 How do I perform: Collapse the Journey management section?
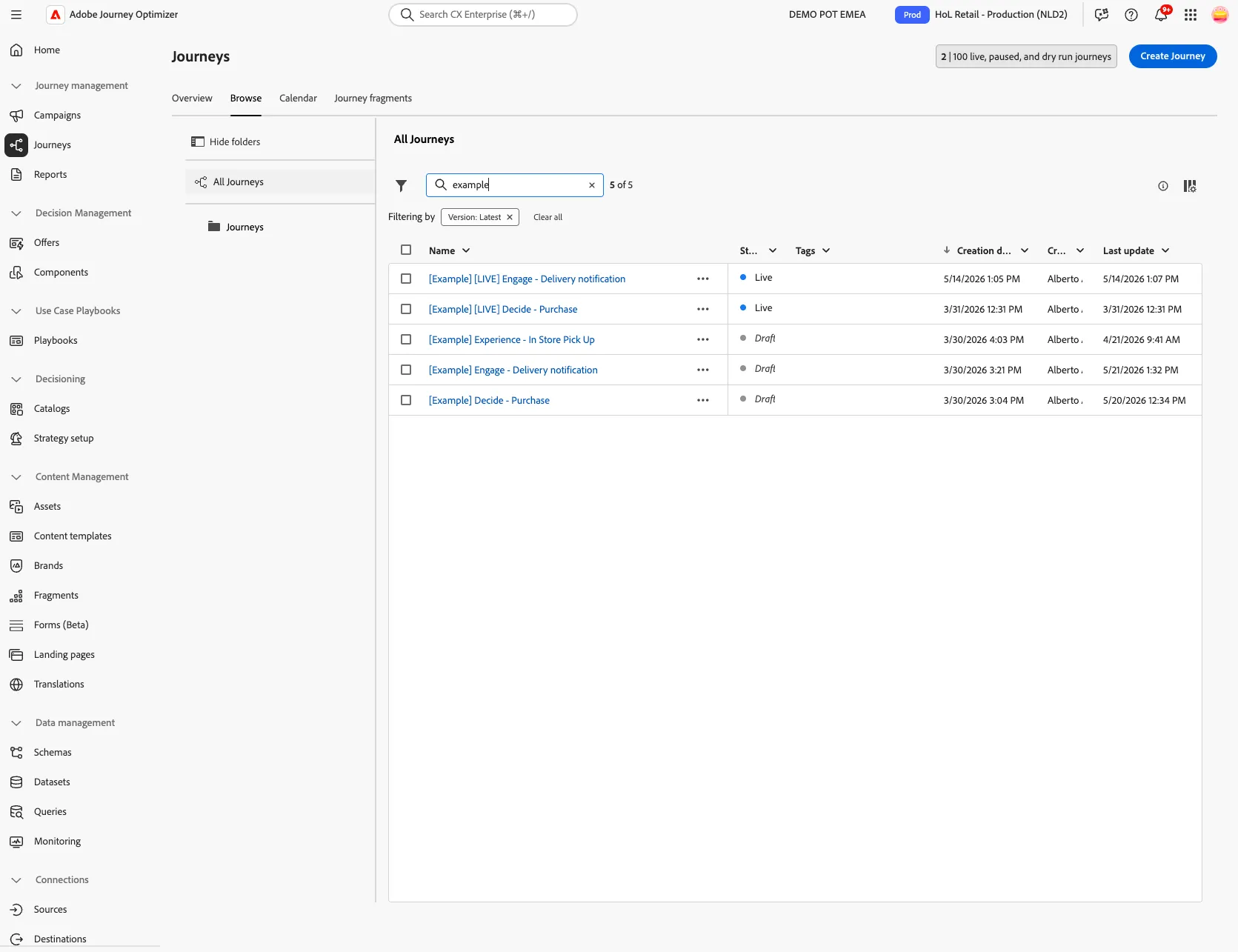pyautogui.click(x=16, y=86)
